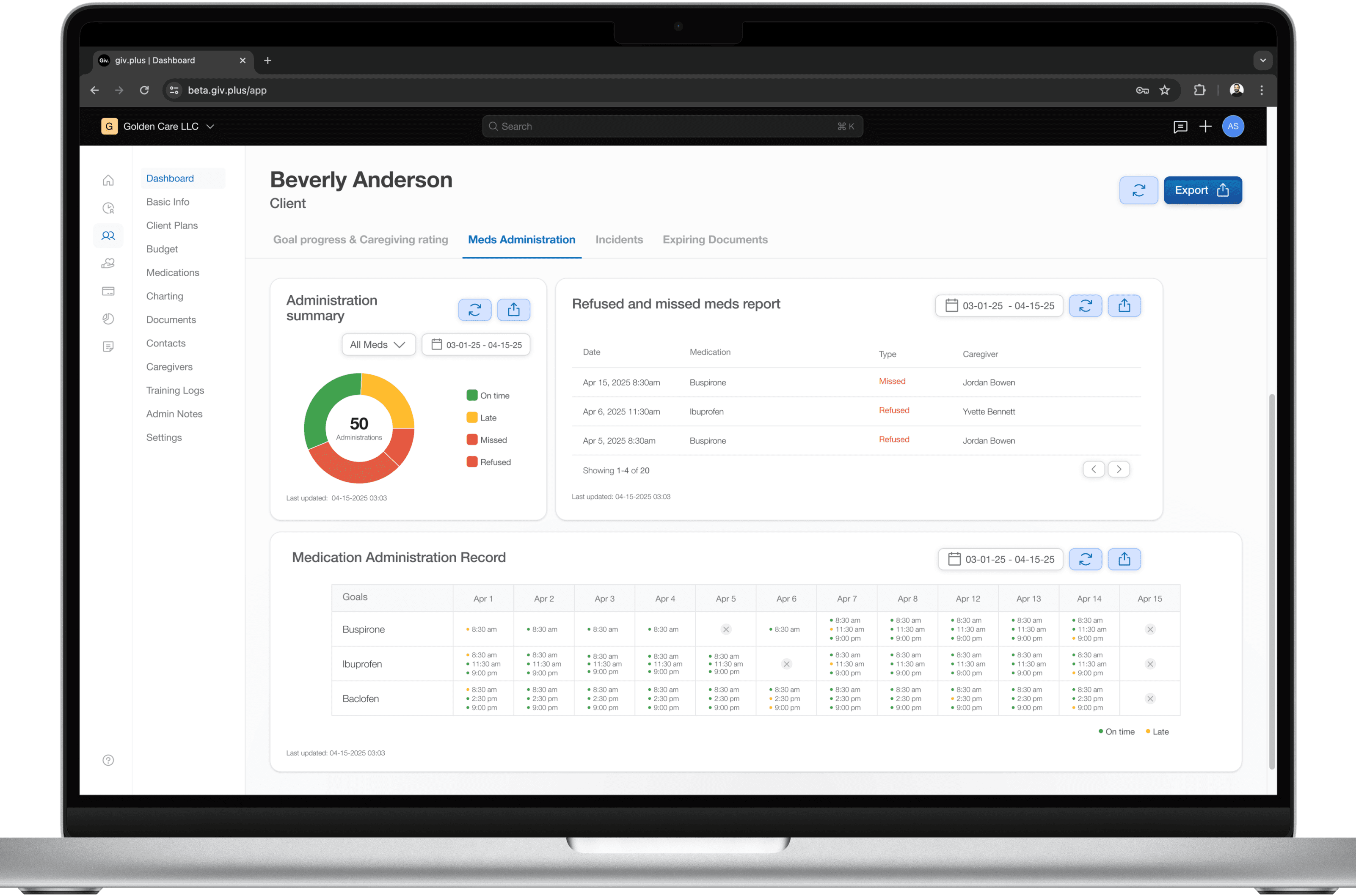The width and height of the screenshot is (1356, 896).
Task: Click the home icon in left sidebar
Action: pos(108,181)
